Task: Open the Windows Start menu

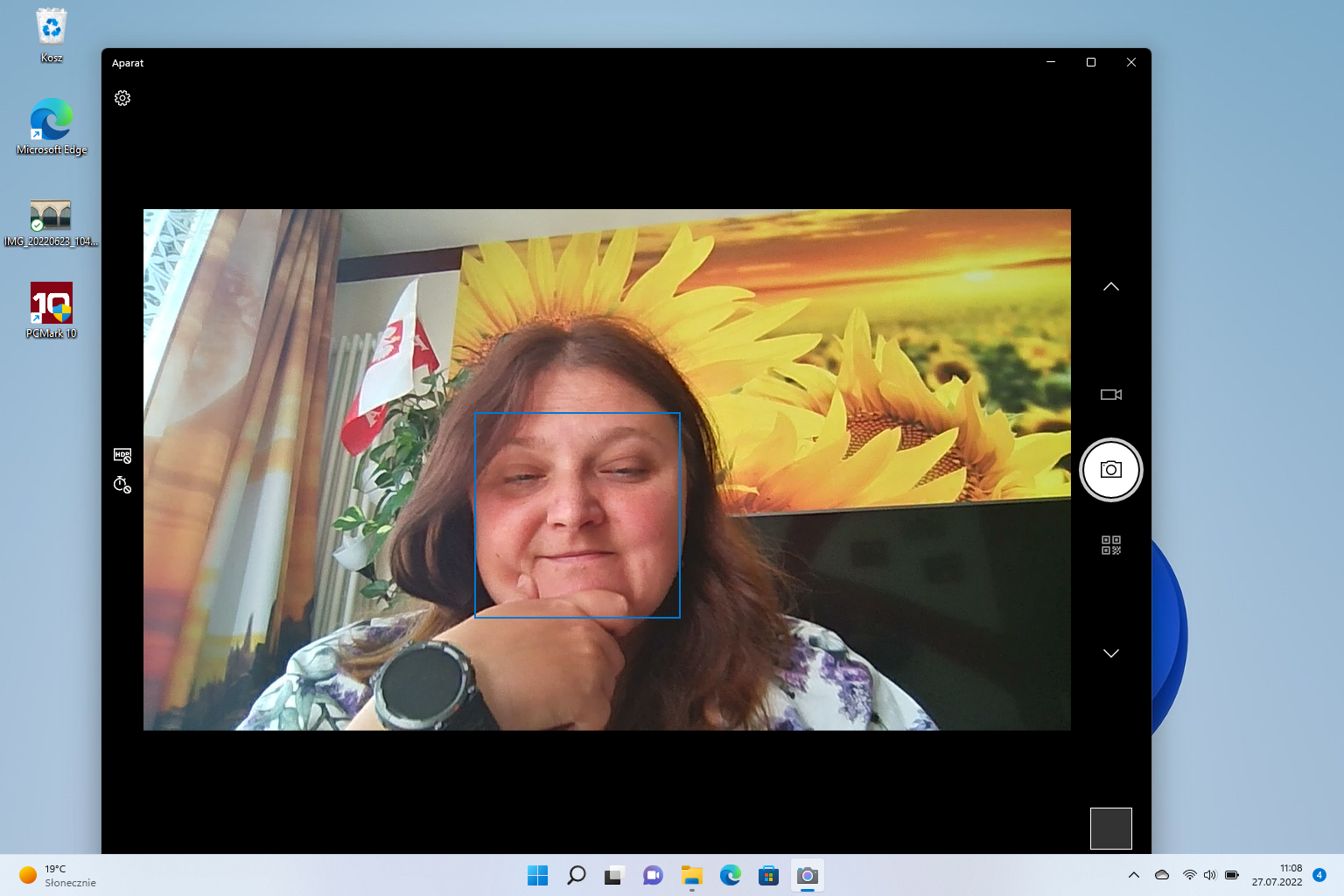Action: point(537,875)
